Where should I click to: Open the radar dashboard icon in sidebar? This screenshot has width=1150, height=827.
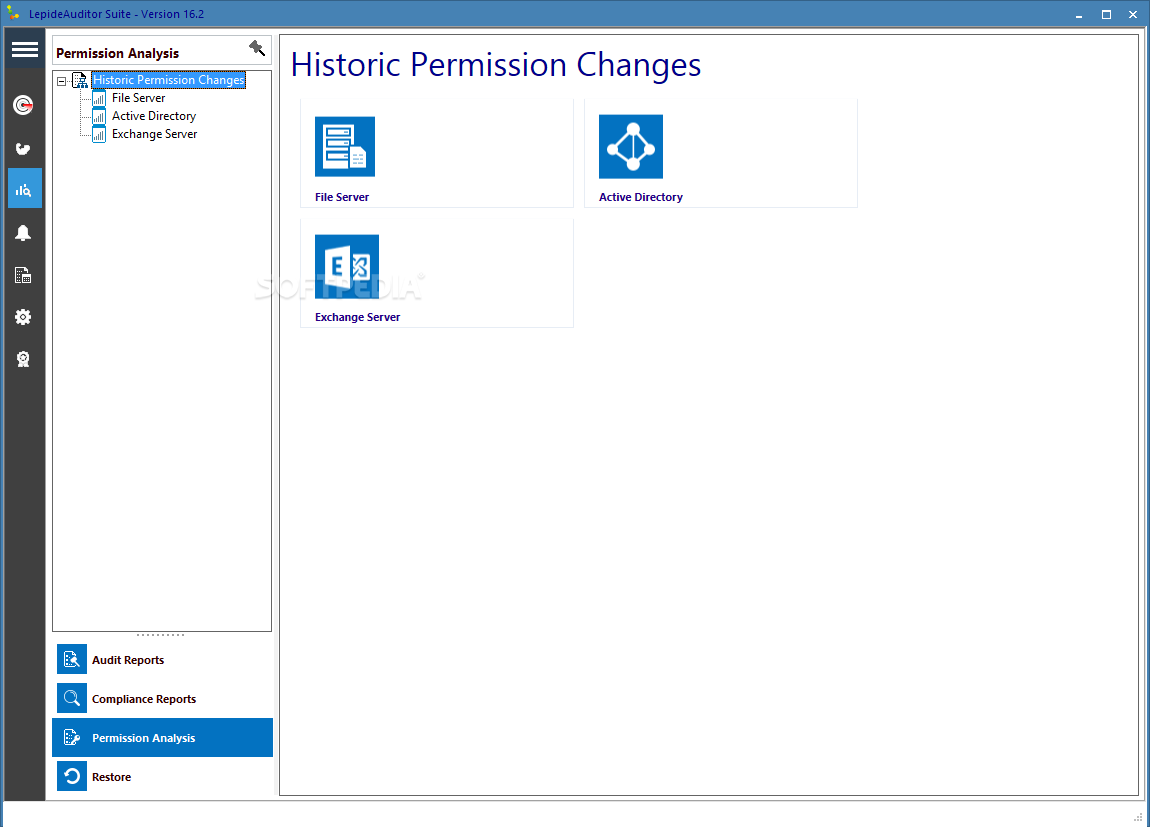pos(23,106)
